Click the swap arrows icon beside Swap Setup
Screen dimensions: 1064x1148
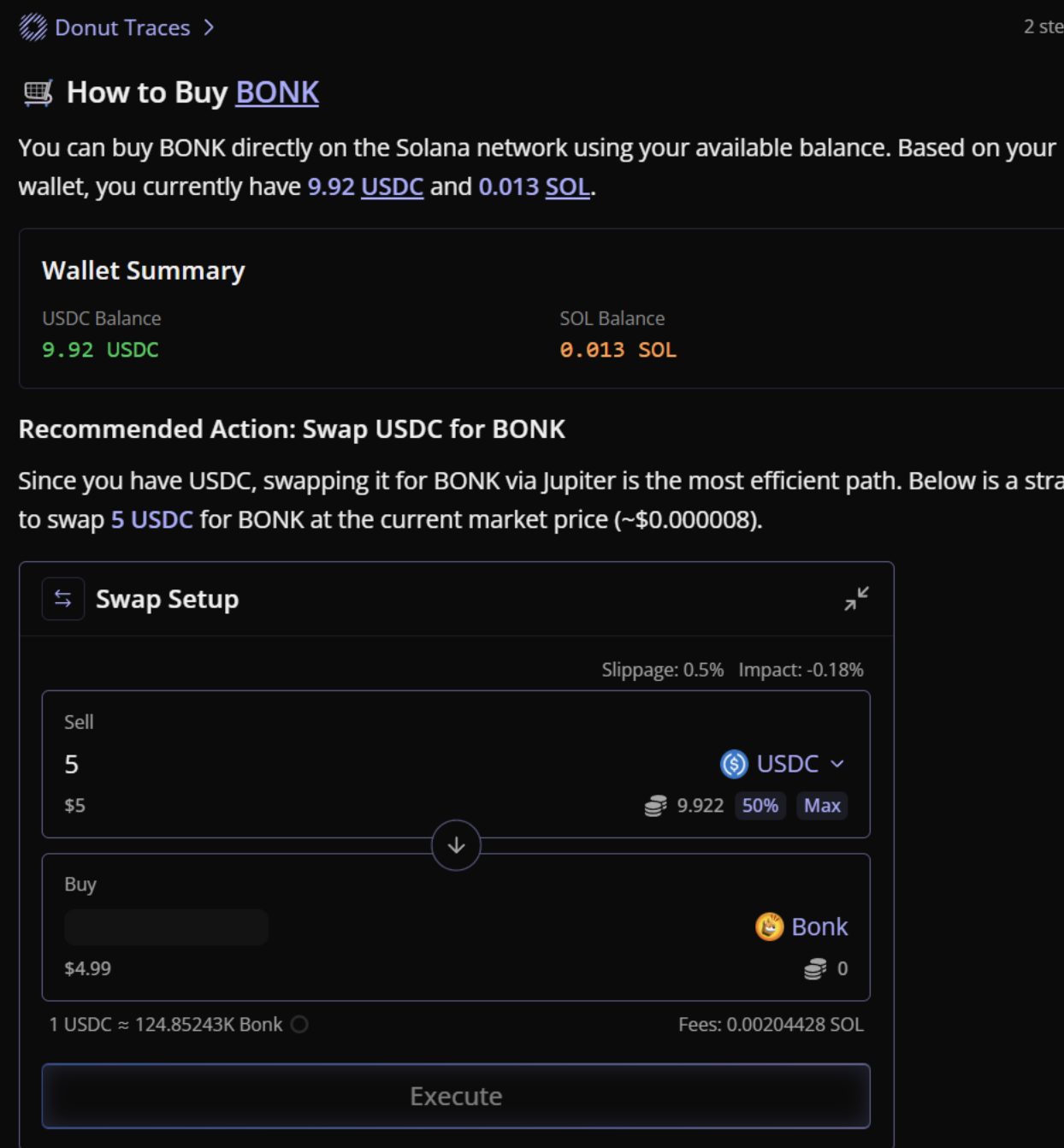[x=63, y=599]
